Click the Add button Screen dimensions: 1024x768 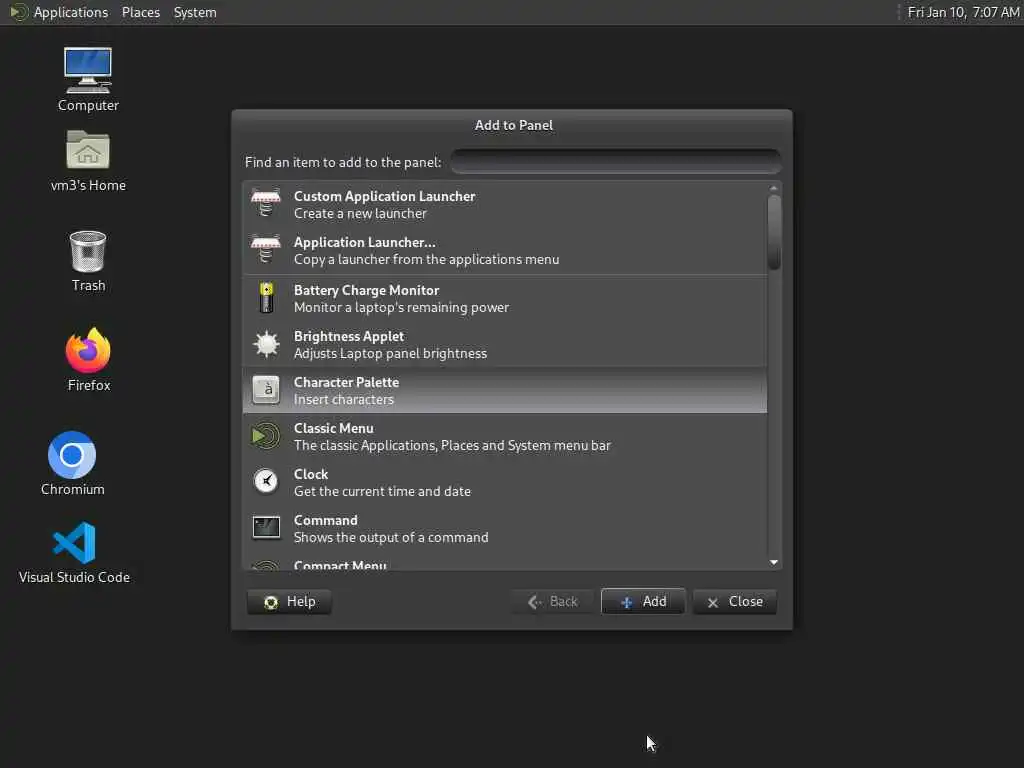coord(643,601)
